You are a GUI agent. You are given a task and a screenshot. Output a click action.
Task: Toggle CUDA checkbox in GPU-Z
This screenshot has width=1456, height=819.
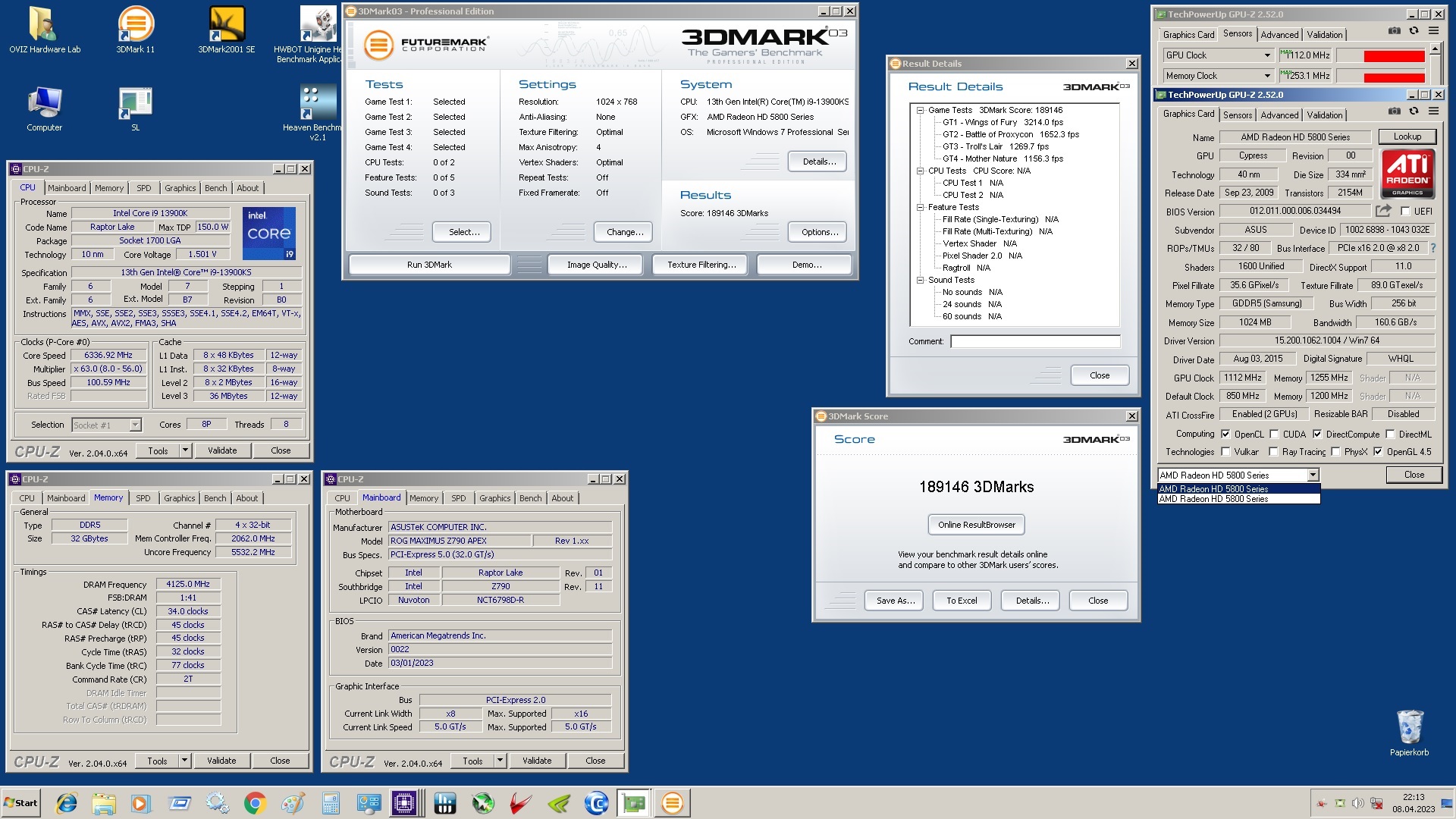click(1274, 435)
